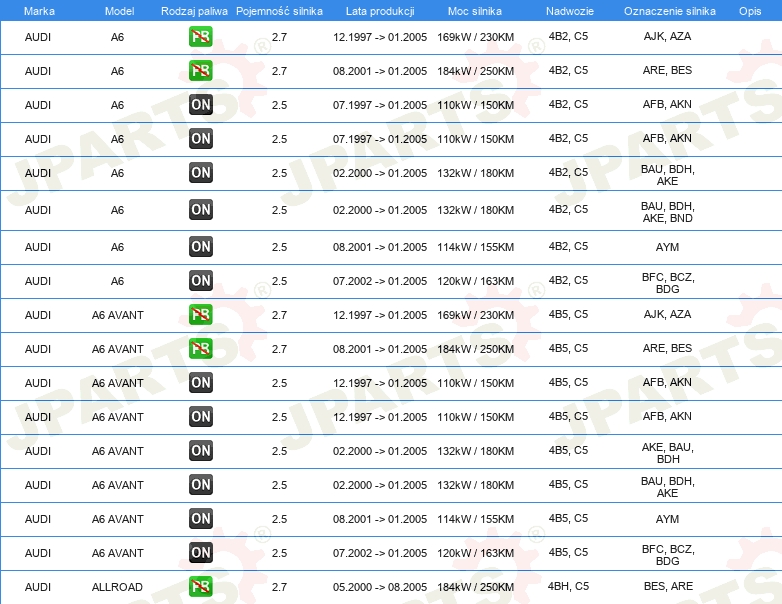Click AJK, AZA in the 4B5 row

pyautogui.click(x=667, y=314)
